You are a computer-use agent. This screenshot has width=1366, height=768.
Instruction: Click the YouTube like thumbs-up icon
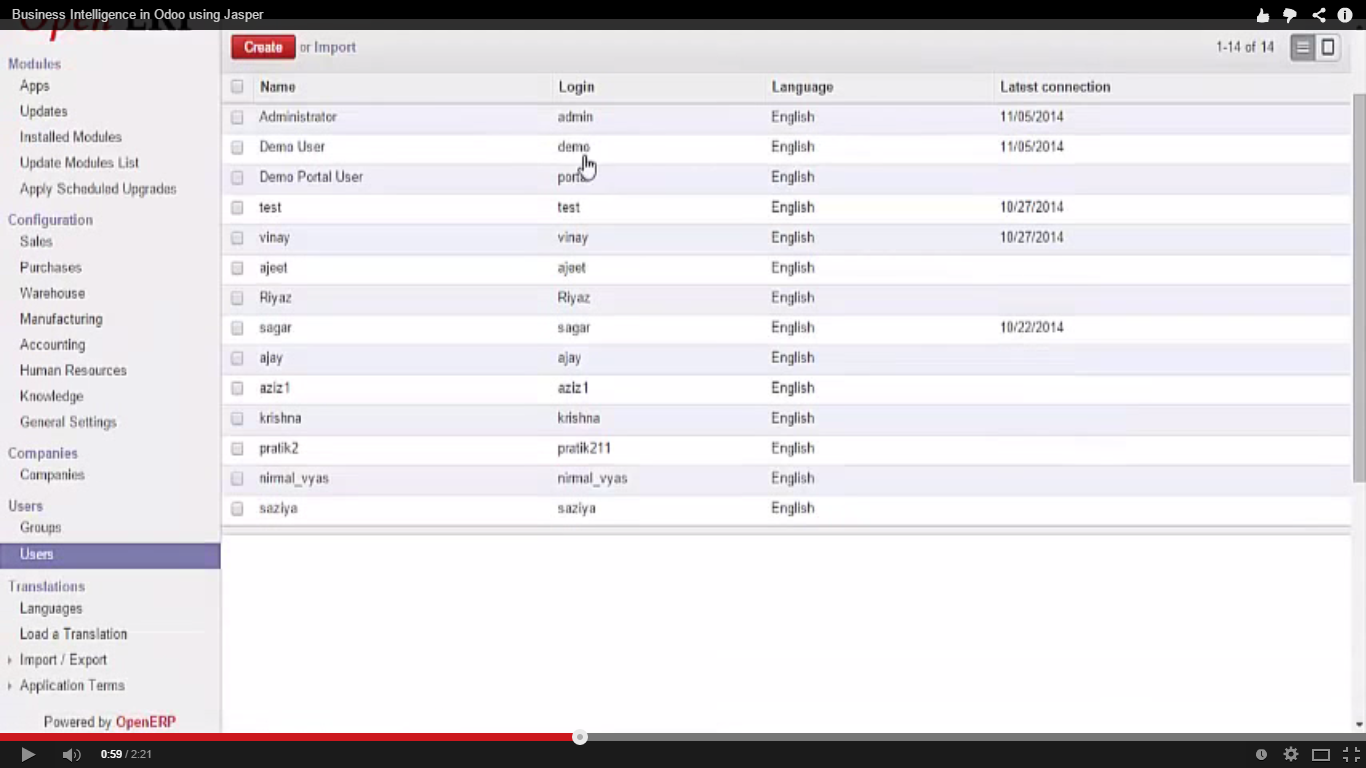tap(1263, 15)
